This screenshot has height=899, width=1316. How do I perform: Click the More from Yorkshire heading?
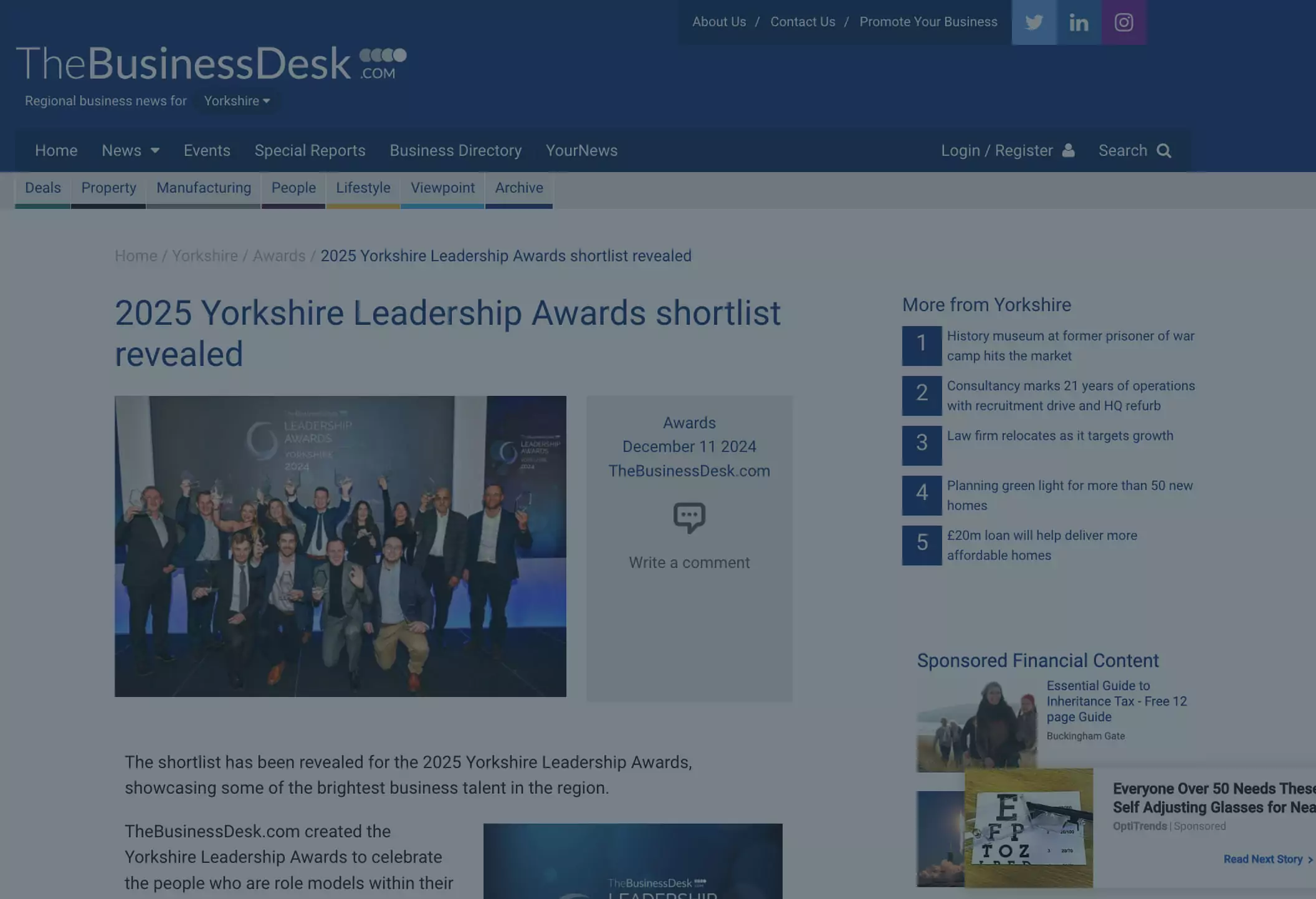click(x=986, y=305)
